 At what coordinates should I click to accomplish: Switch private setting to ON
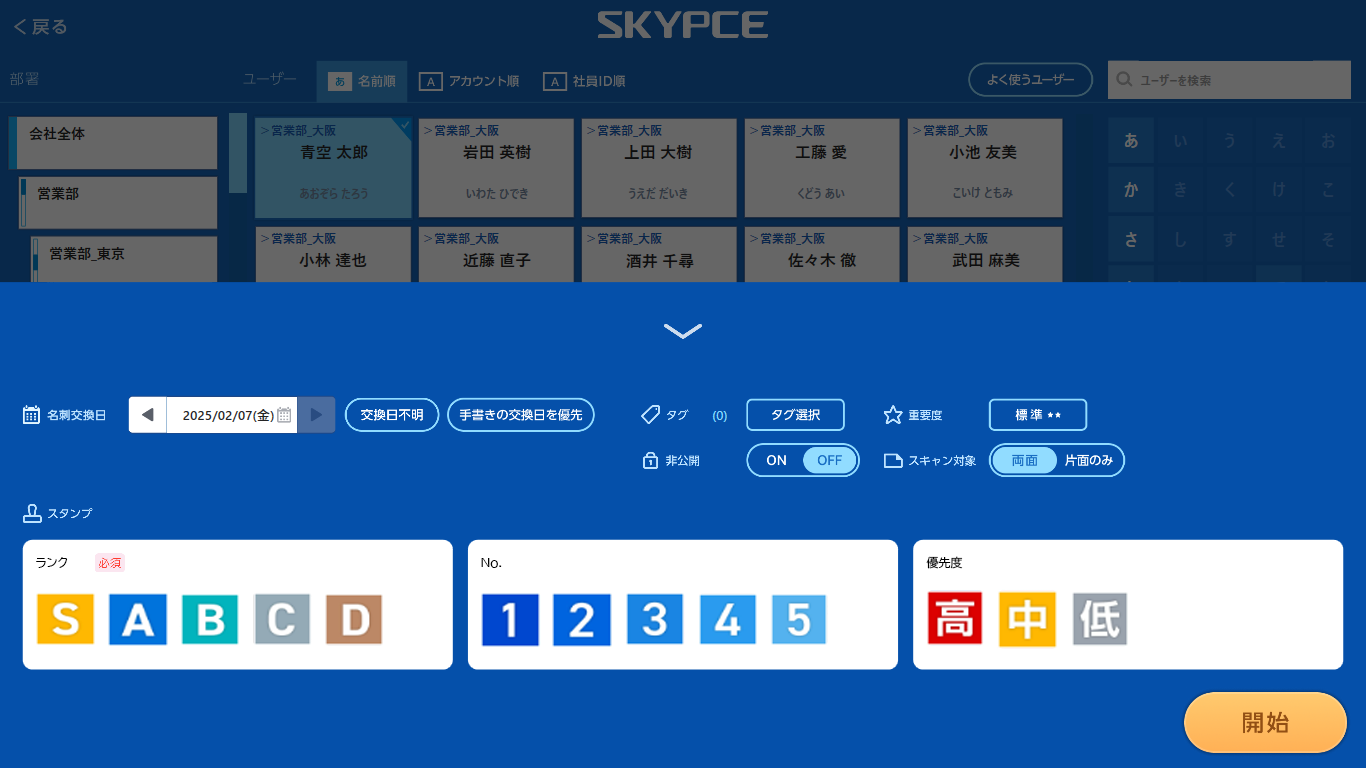coord(777,461)
